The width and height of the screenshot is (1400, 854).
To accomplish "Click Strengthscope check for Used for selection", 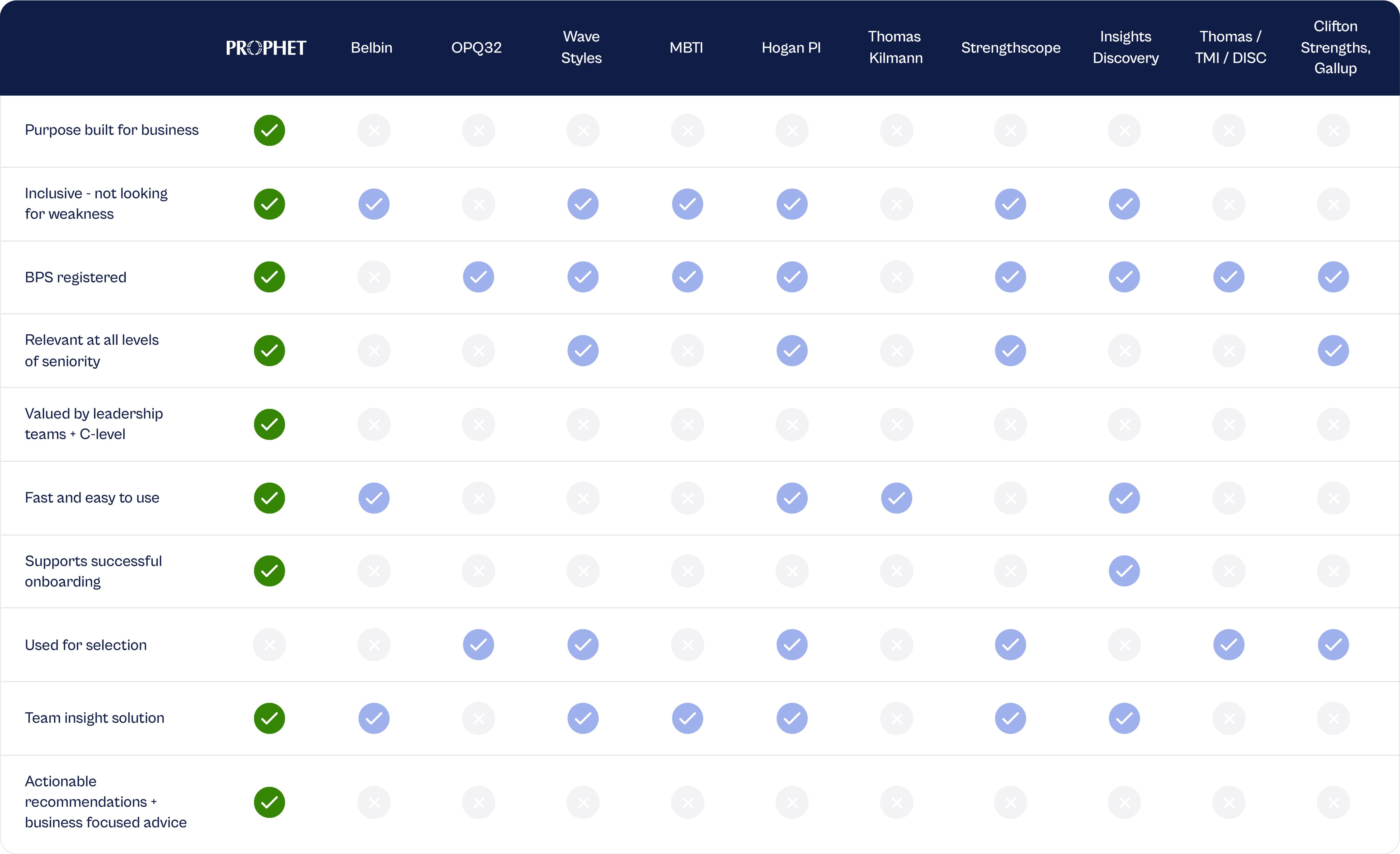I will pos(1010,645).
